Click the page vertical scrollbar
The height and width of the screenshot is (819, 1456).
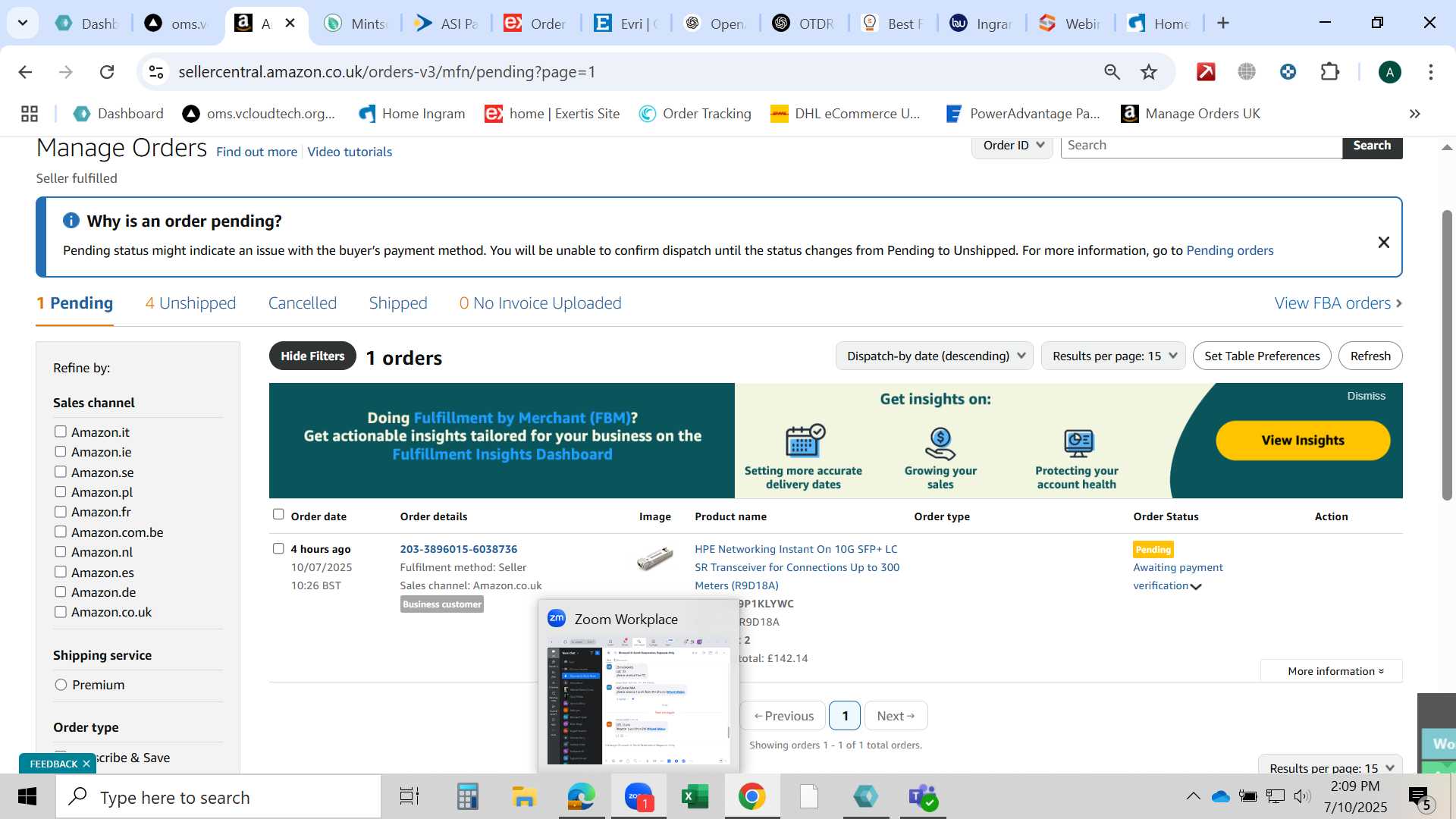pyautogui.click(x=1446, y=355)
